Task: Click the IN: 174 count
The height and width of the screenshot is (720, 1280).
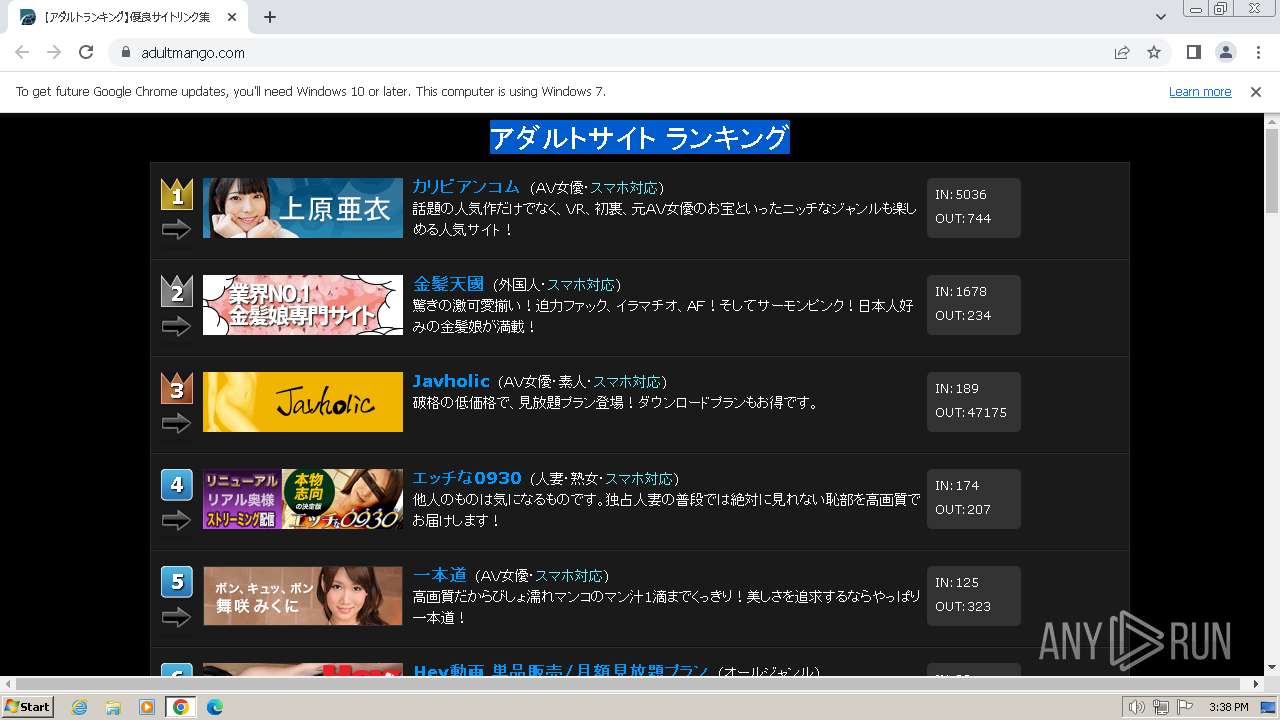Action: click(957, 486)
